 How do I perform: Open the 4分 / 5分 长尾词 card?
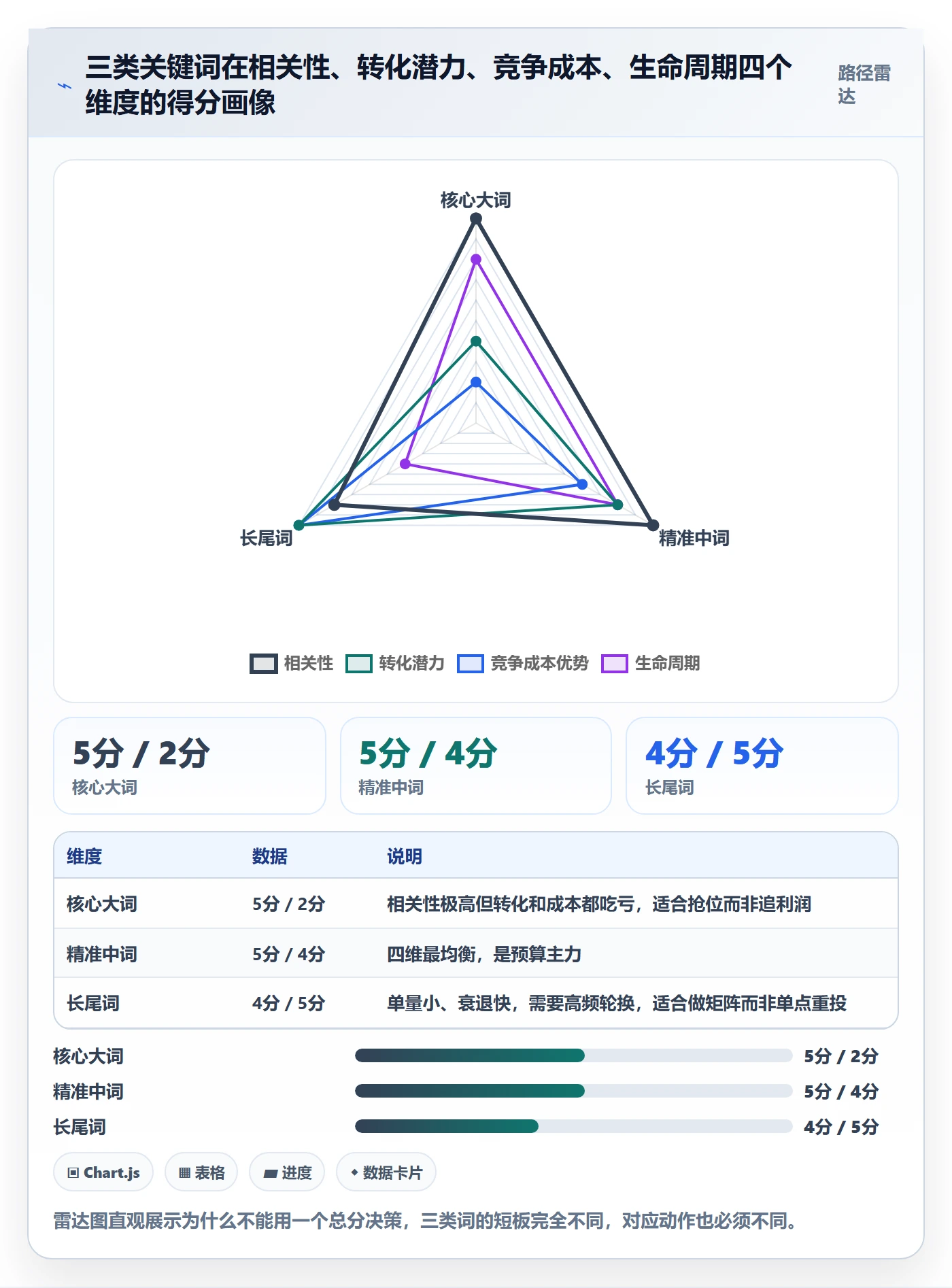[x=762, y=766]
